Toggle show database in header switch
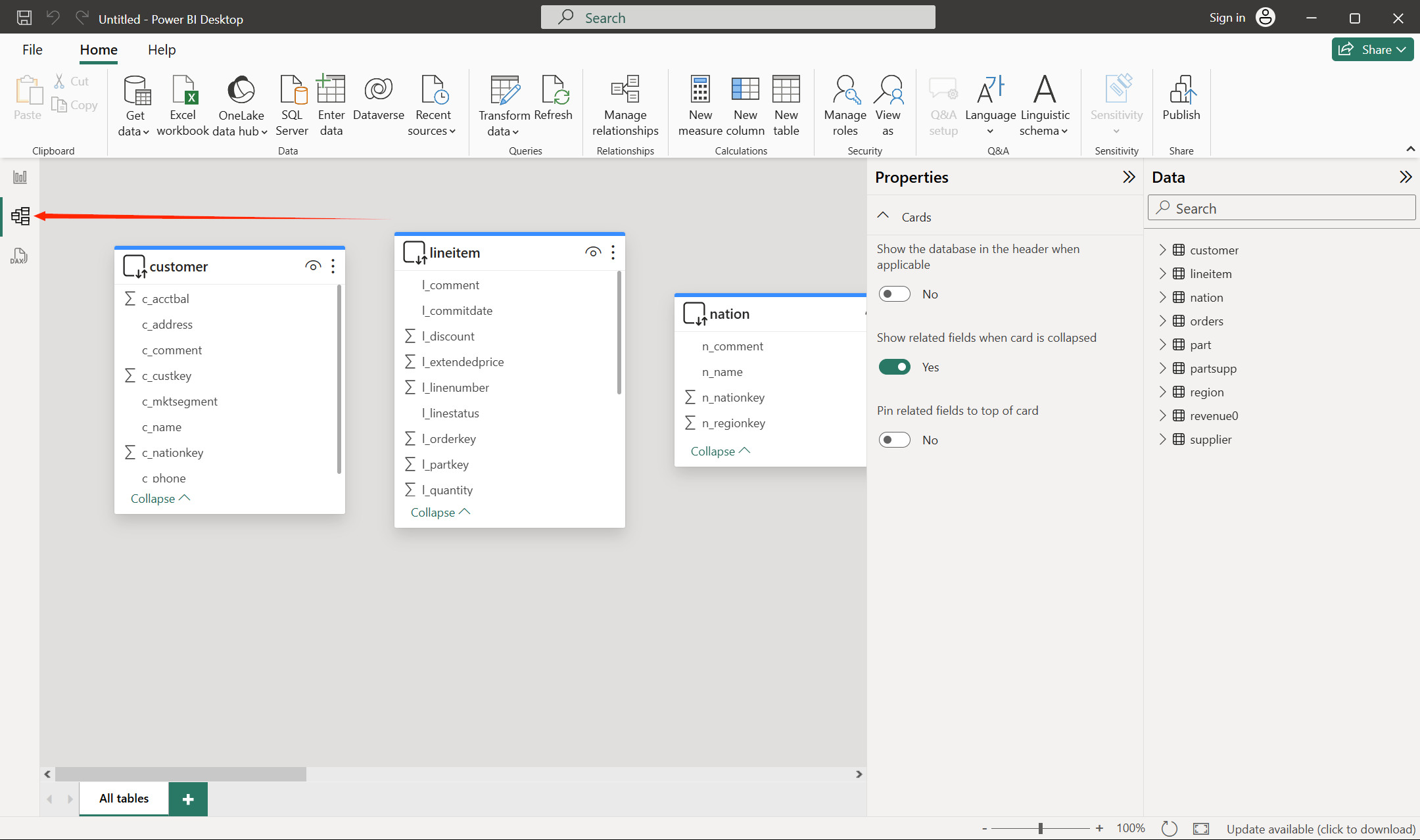Viewport: 1420px width, 840px height. coord(895,294)
